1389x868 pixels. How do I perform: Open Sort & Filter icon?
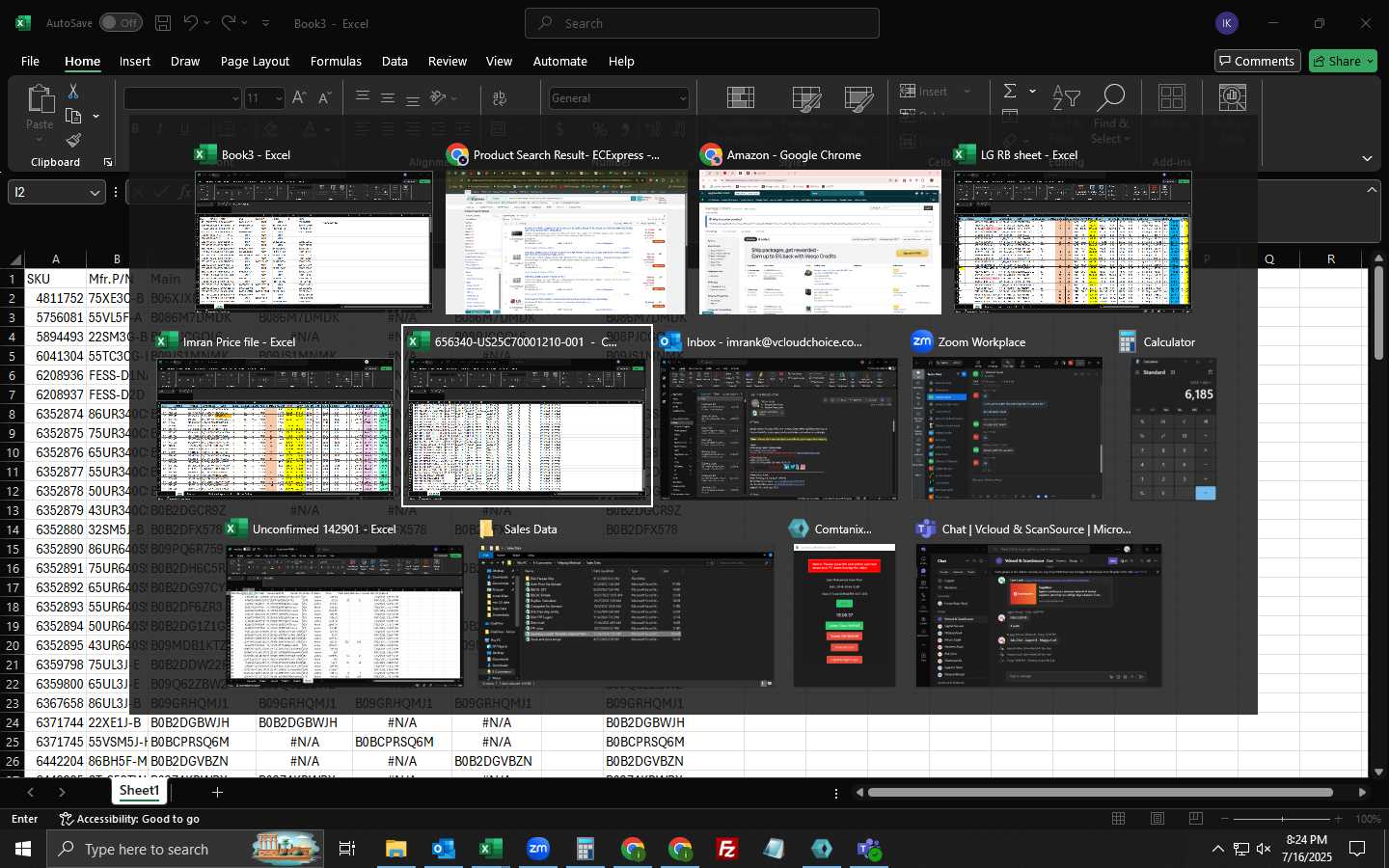pyautogui.click(x=1066, y=97)
